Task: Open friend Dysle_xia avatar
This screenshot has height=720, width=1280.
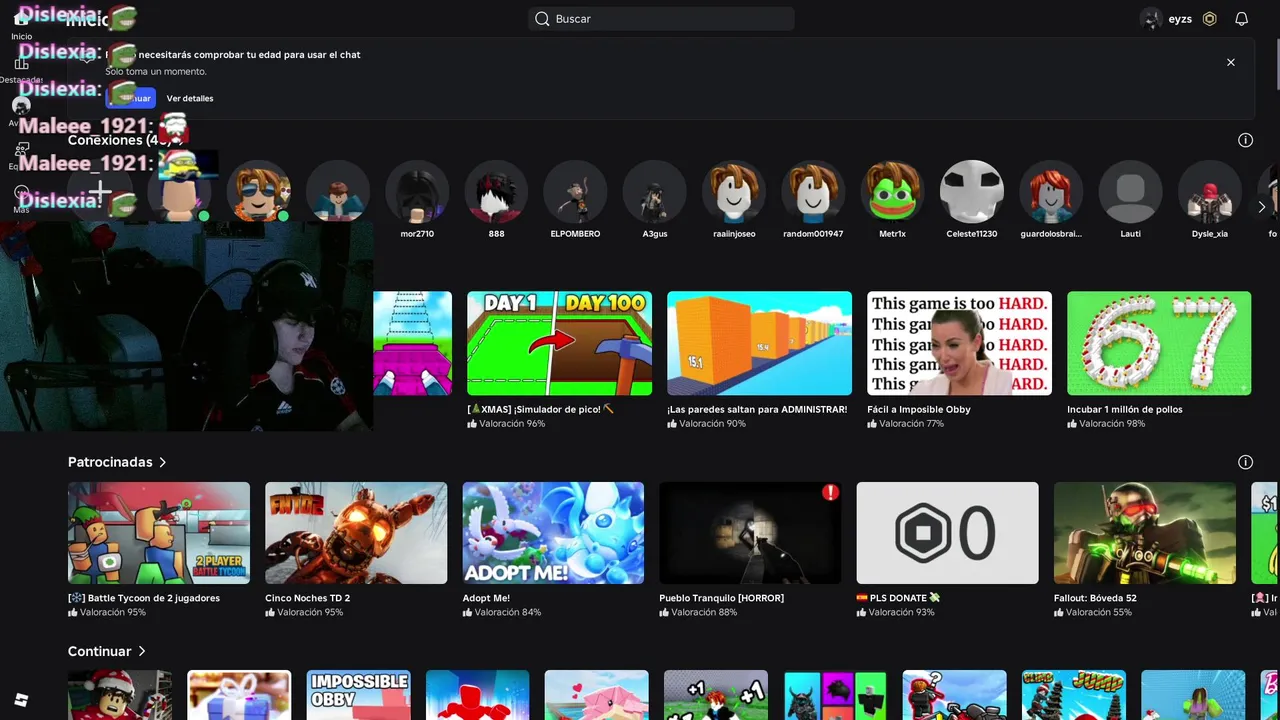Action: [x=1210, y=192]
